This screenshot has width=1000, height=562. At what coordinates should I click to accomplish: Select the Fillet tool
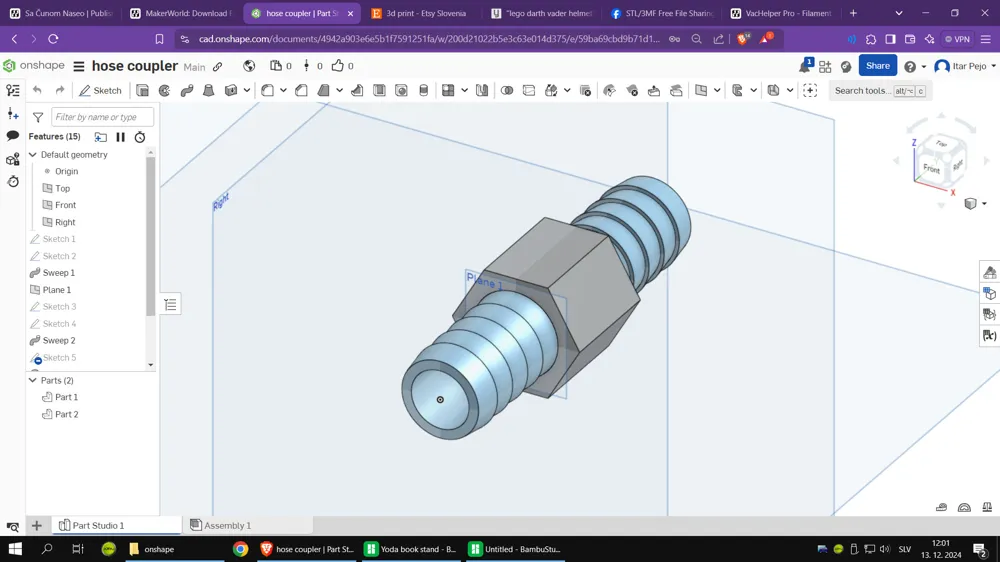tap(267, 91)
